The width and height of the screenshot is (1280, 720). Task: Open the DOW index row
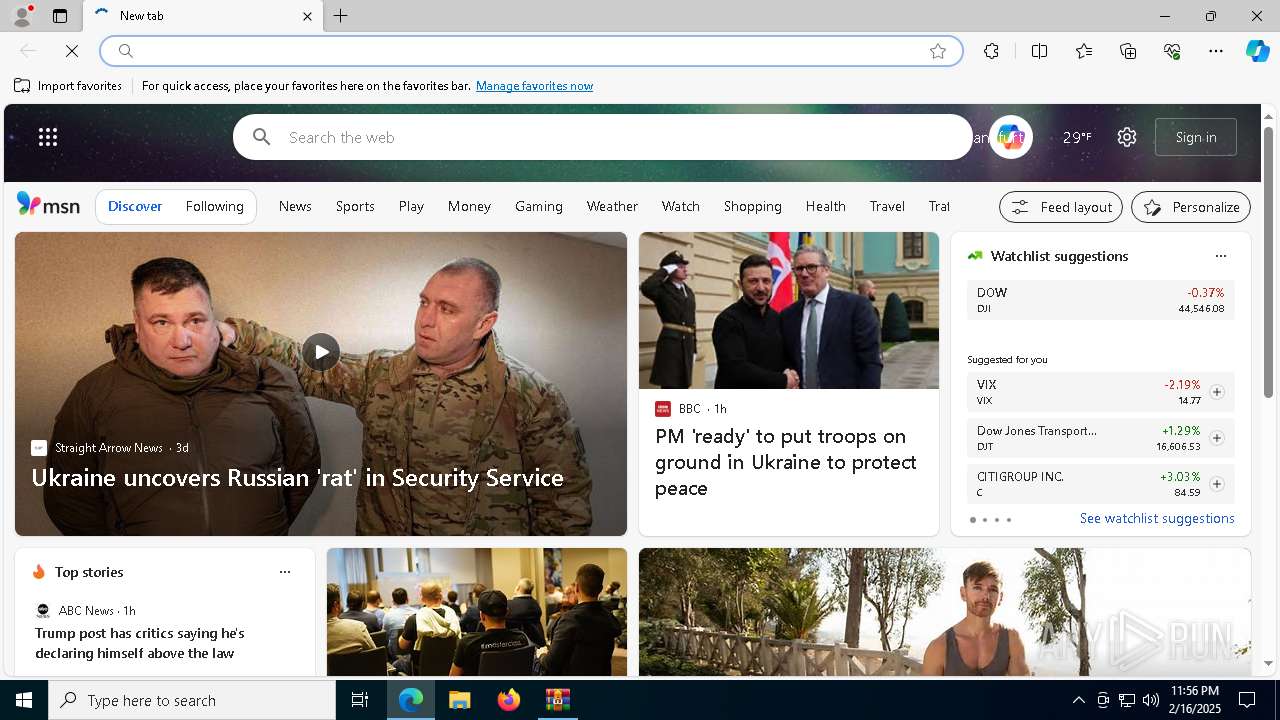click(1100, 300)
